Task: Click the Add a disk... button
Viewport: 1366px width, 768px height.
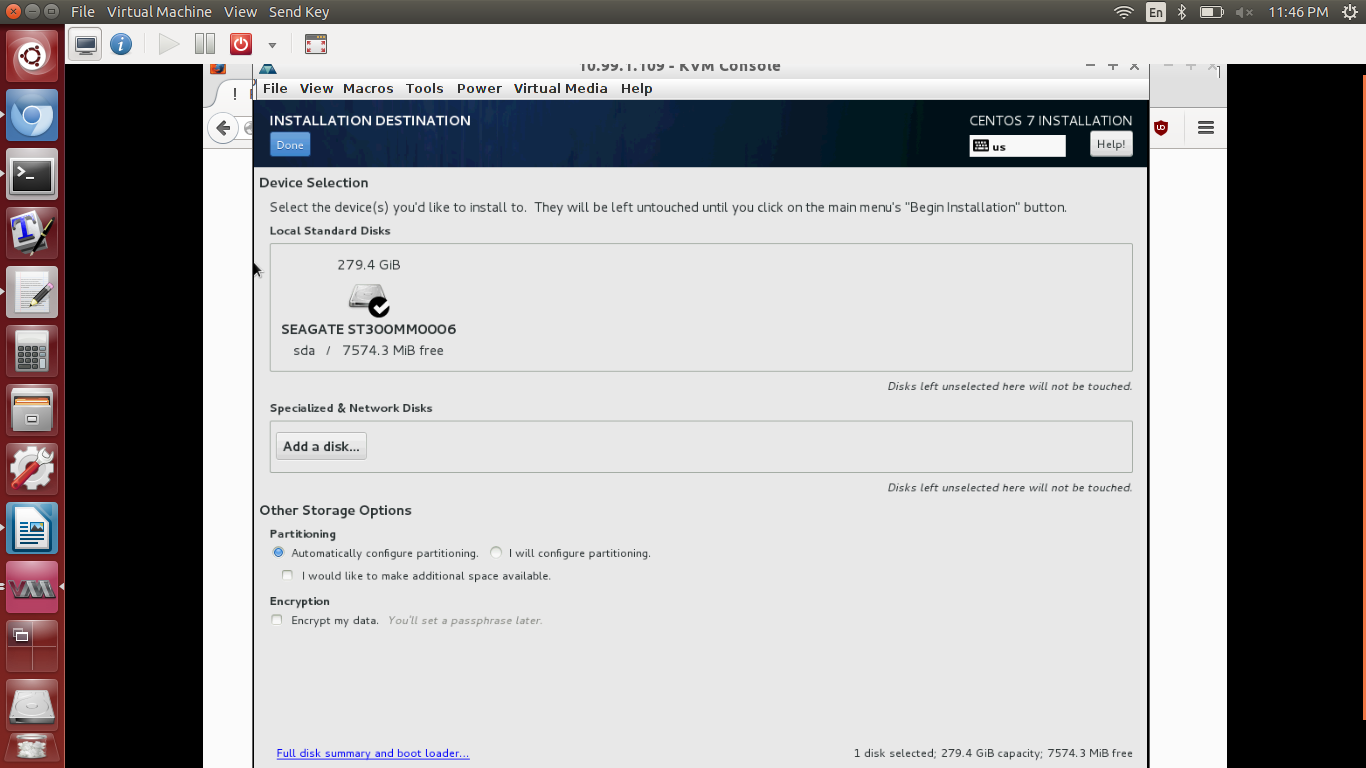Action: point(321,446)
